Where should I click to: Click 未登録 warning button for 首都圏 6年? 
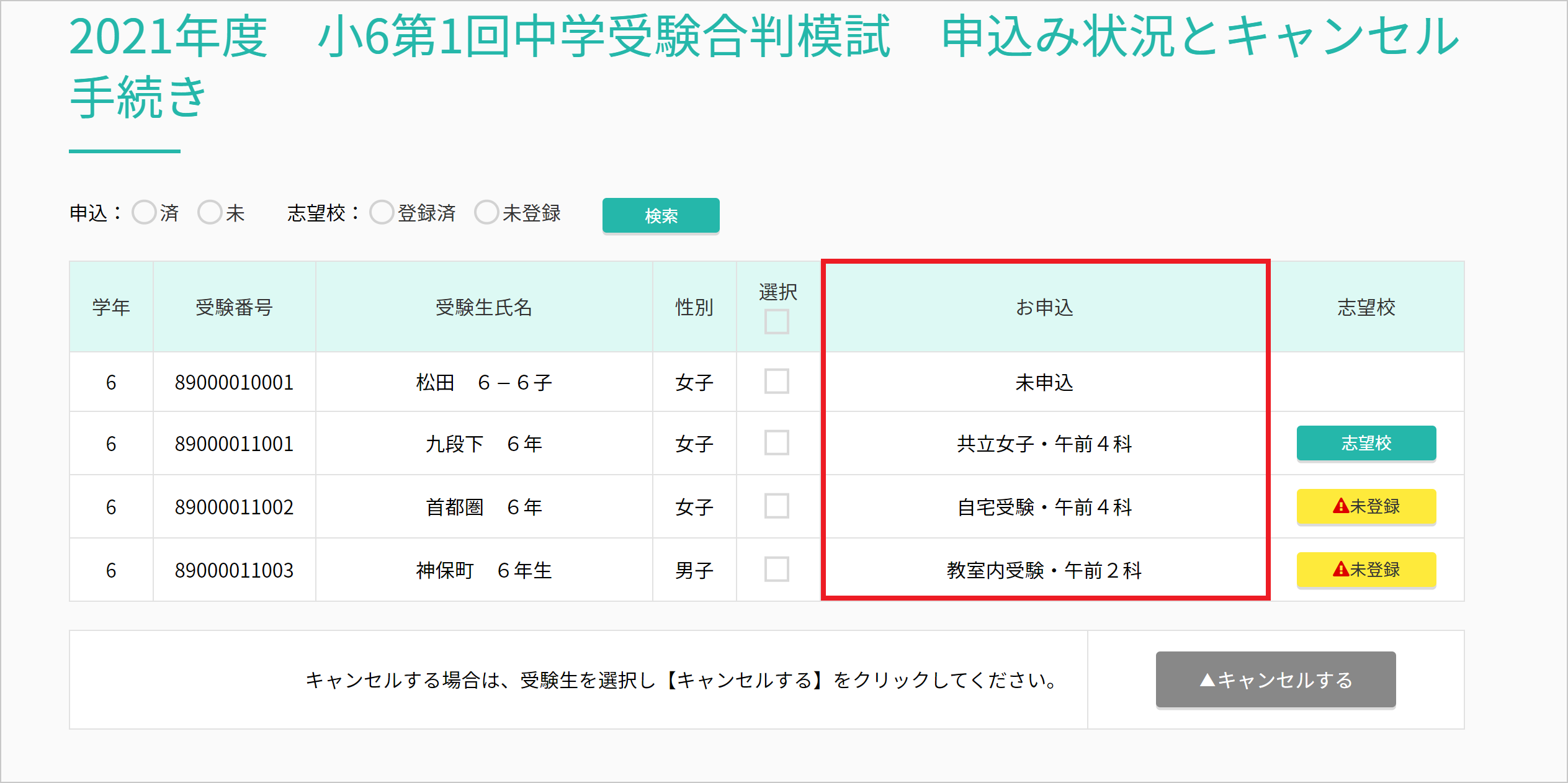(x=1366, y=506)
